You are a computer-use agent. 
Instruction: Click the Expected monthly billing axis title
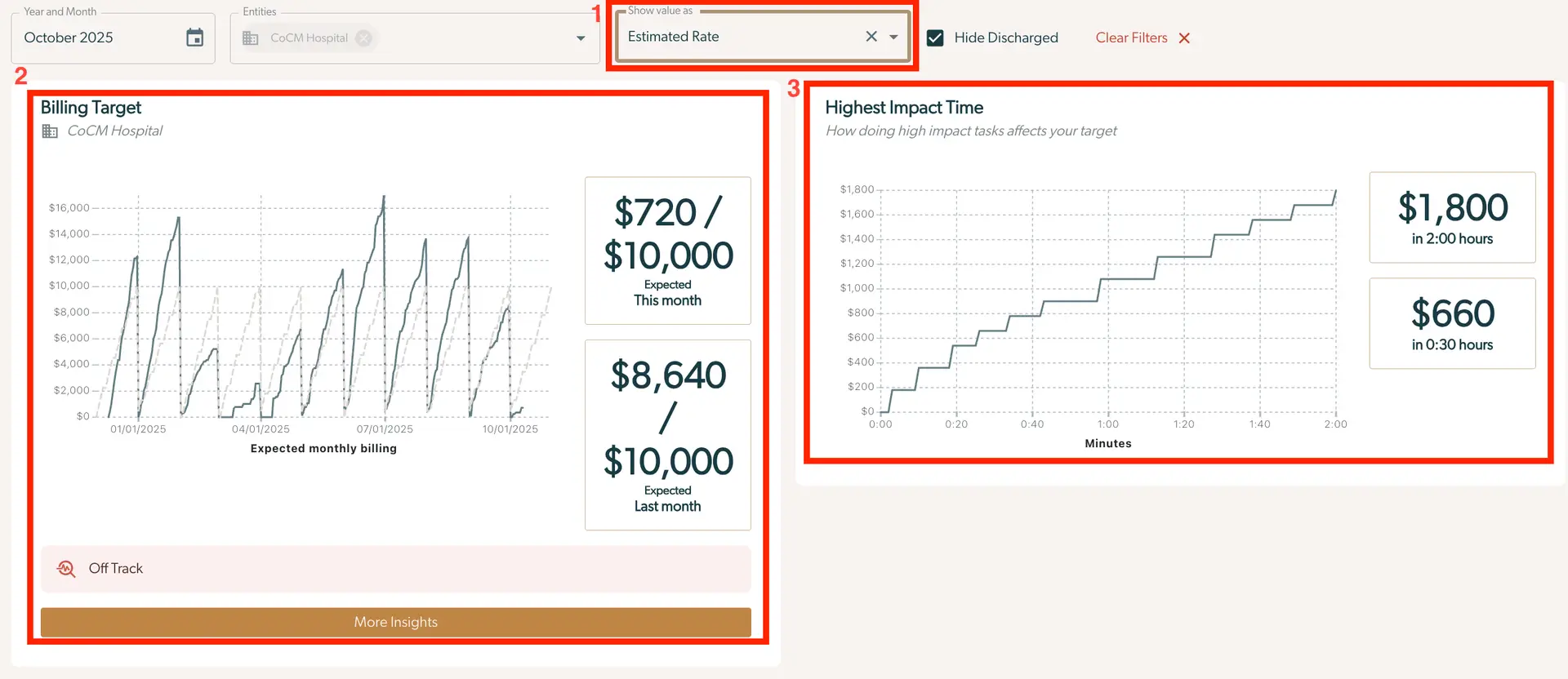323,449
